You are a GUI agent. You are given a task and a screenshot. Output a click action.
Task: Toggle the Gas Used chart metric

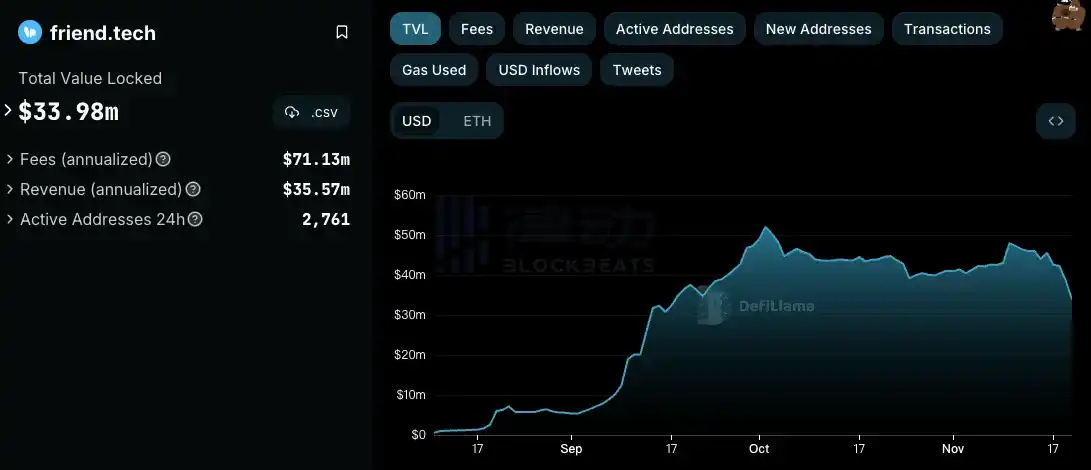click(x=434, y=70)
